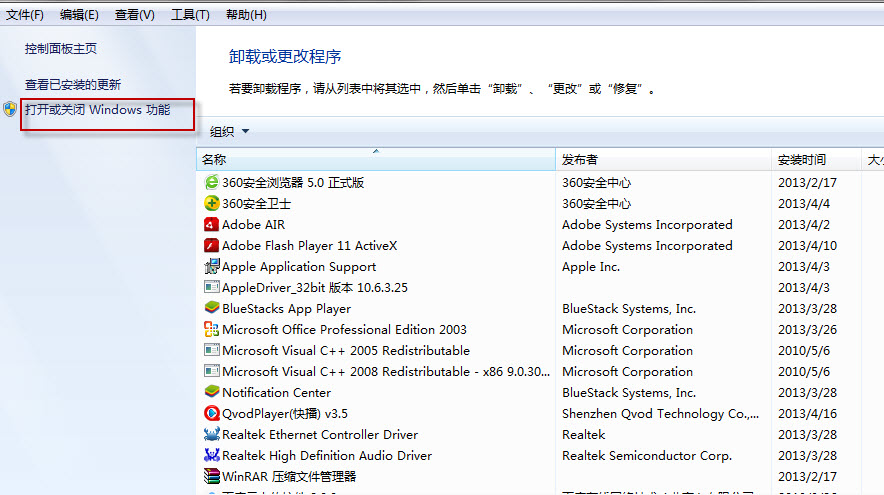The image size is (884, 495).
Task: Select the 360安全卫士 icon
Action: tap(211, 204)
